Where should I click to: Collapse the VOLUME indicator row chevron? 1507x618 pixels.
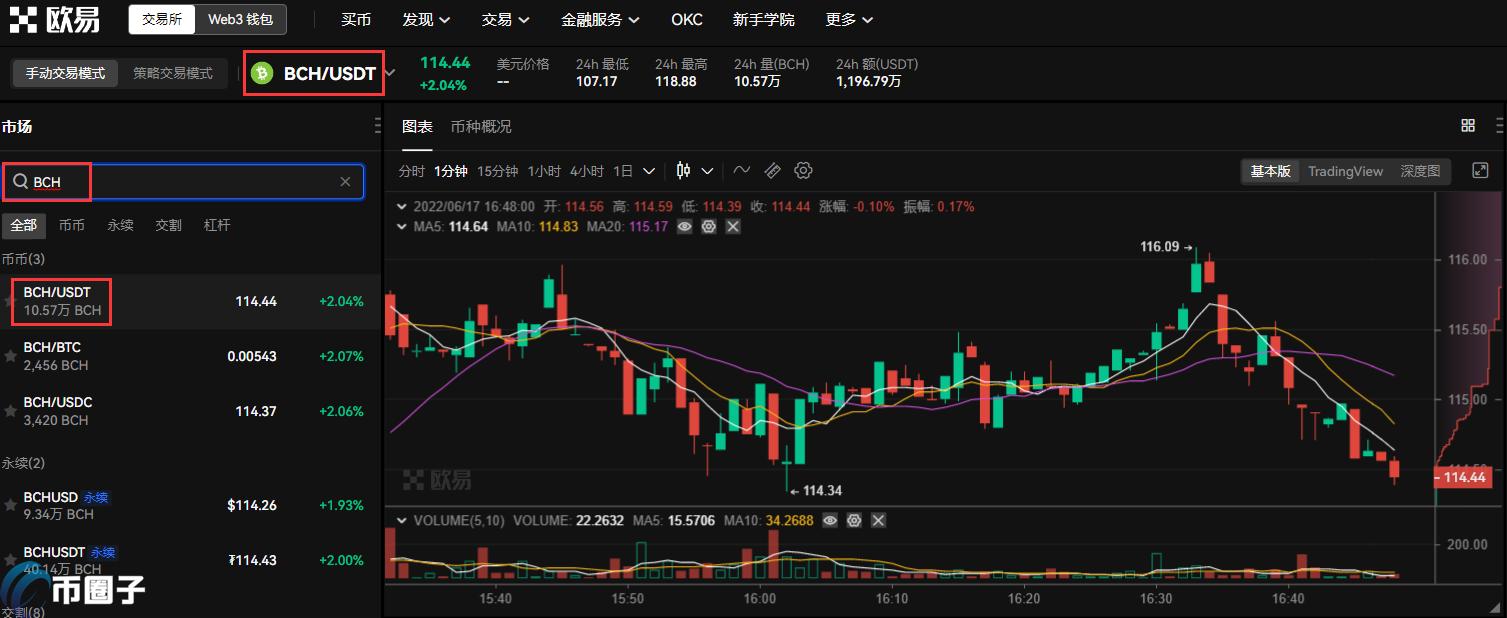pyautogui.click(x=403, y=521)
